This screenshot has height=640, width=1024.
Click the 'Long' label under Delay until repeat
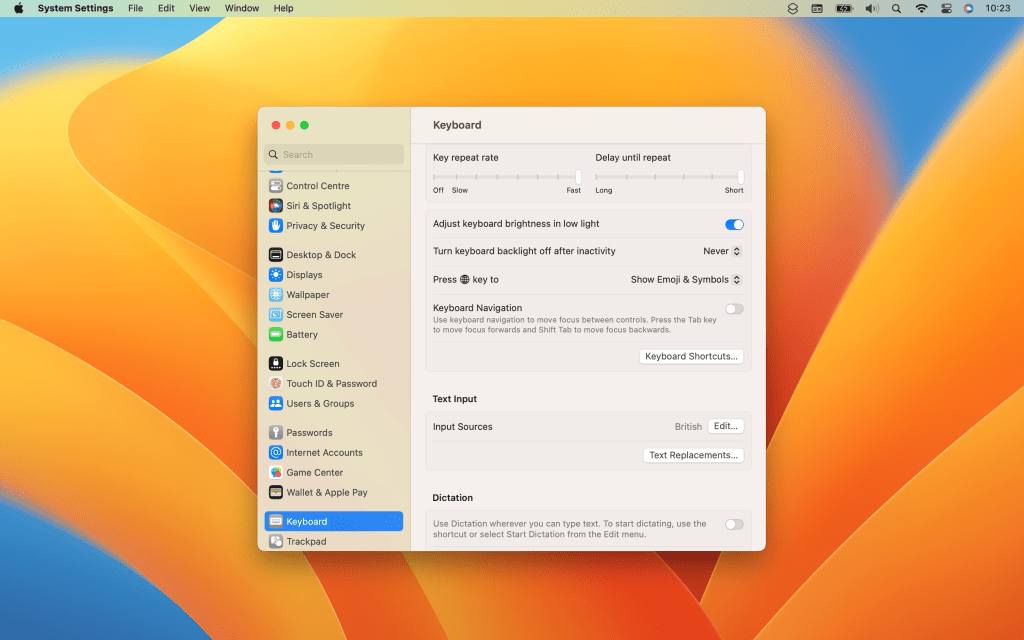coord(603,191)
